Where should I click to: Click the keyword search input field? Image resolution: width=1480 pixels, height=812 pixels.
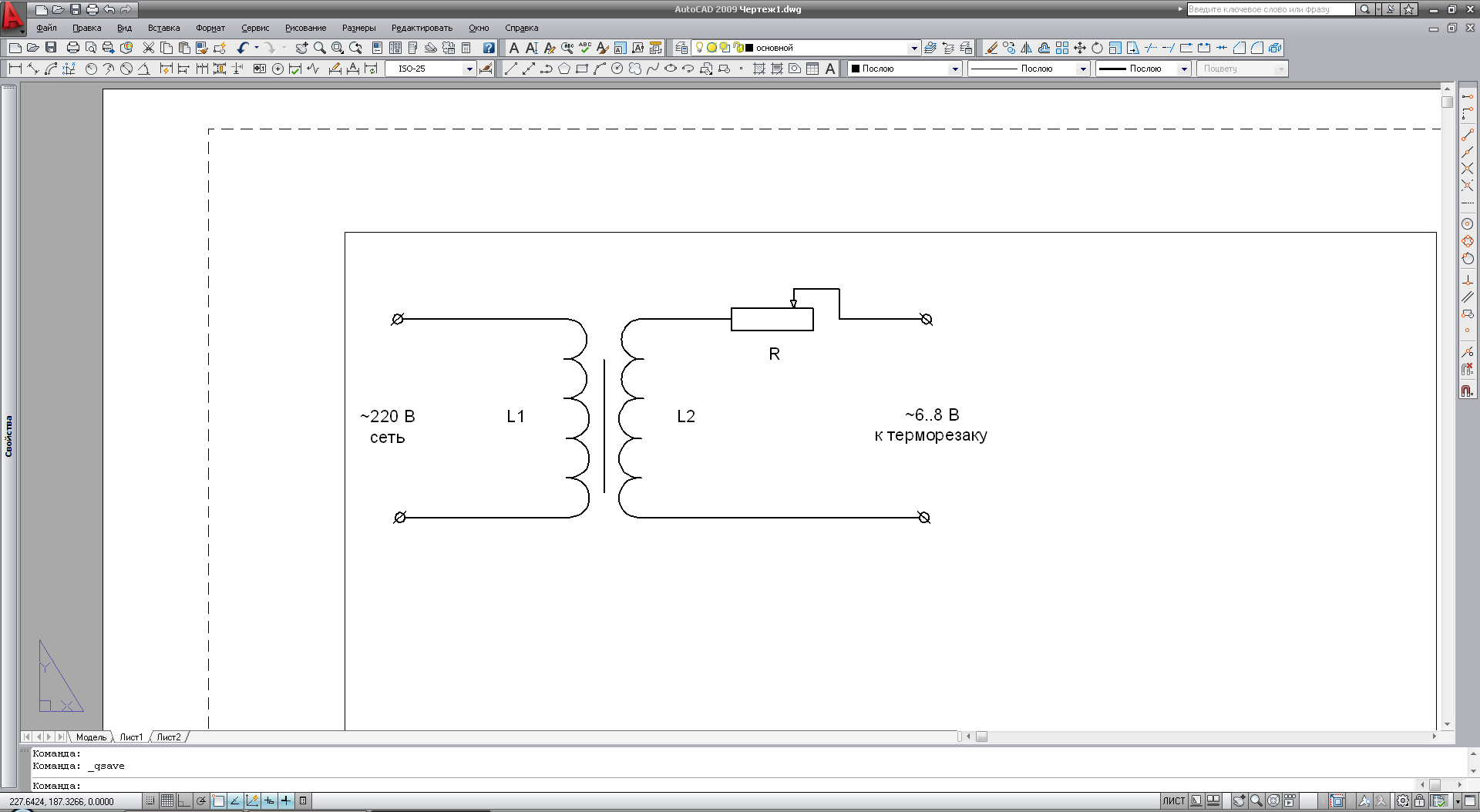[1270, 9]
